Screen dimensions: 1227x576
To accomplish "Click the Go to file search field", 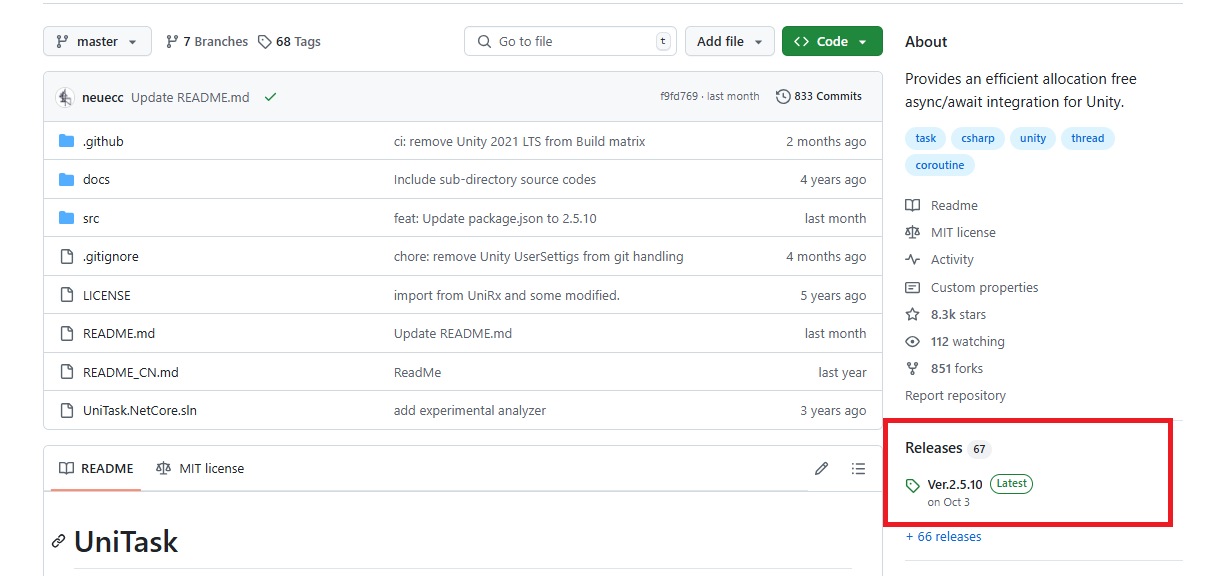I will point(570,41).
